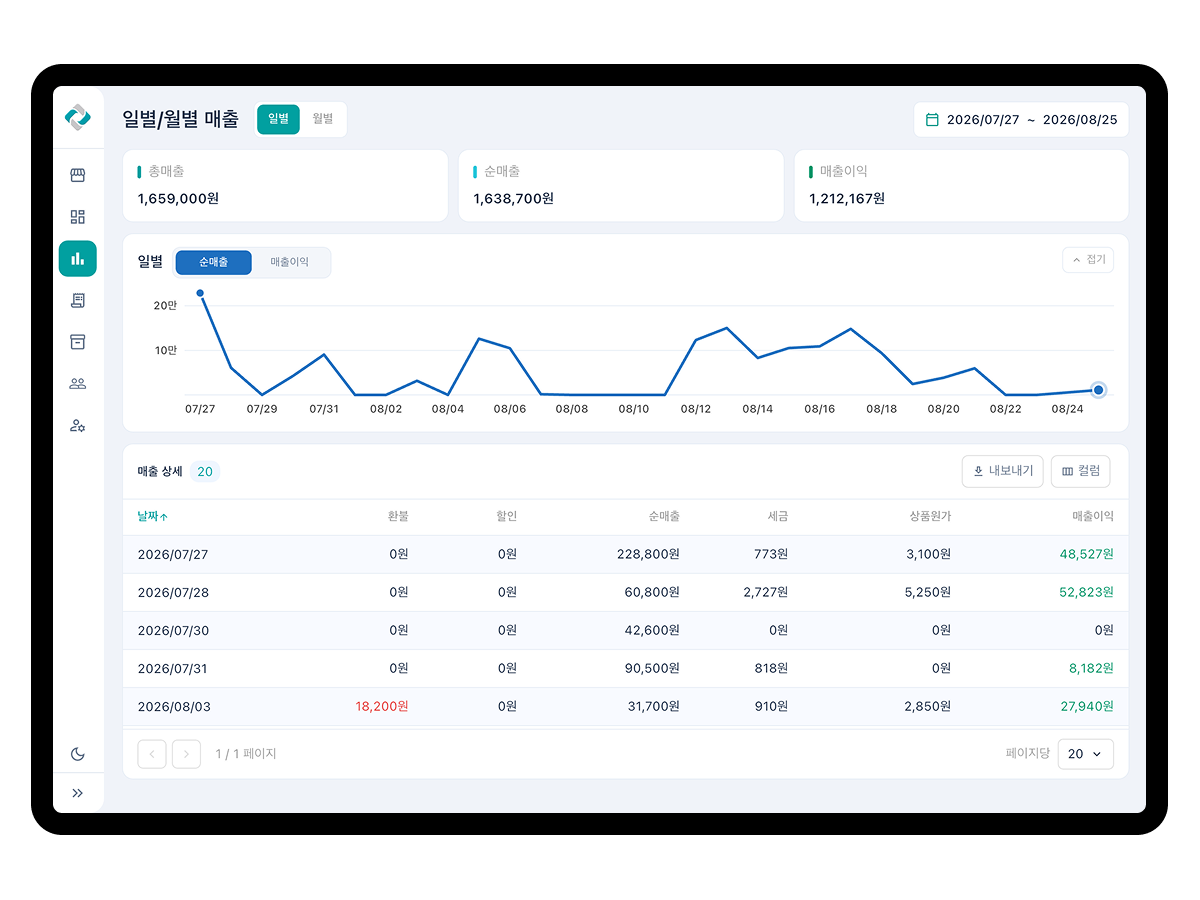This screenshot has width=1200, height=900.
Task: Click the 228,800원 net sales value
Action: [649, 554]
